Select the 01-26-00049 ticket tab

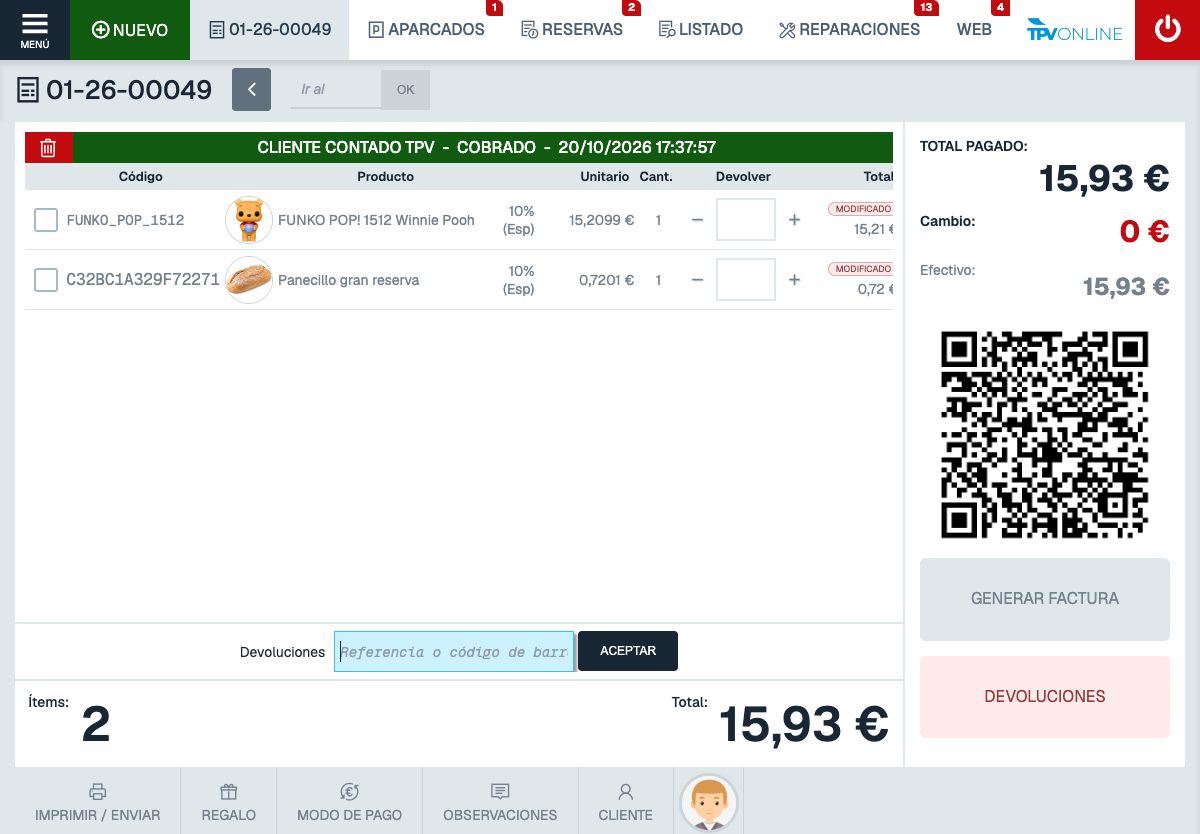(x=270, y=30)
